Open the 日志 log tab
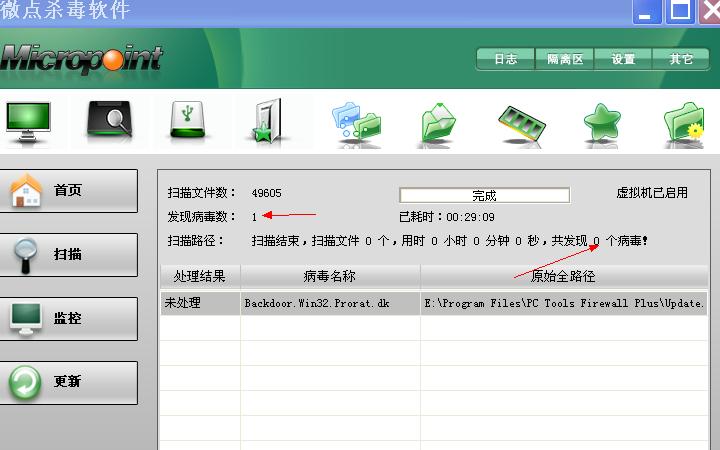Image resolution: width=720 pixels, height=450 pixels. pyautogui.click(x=505, y=59)
